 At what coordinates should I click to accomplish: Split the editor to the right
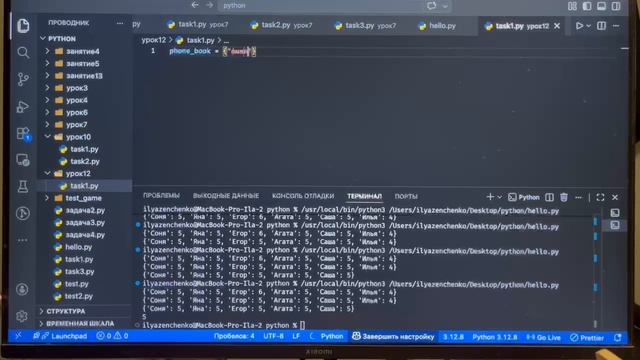[x=601, y=26]
